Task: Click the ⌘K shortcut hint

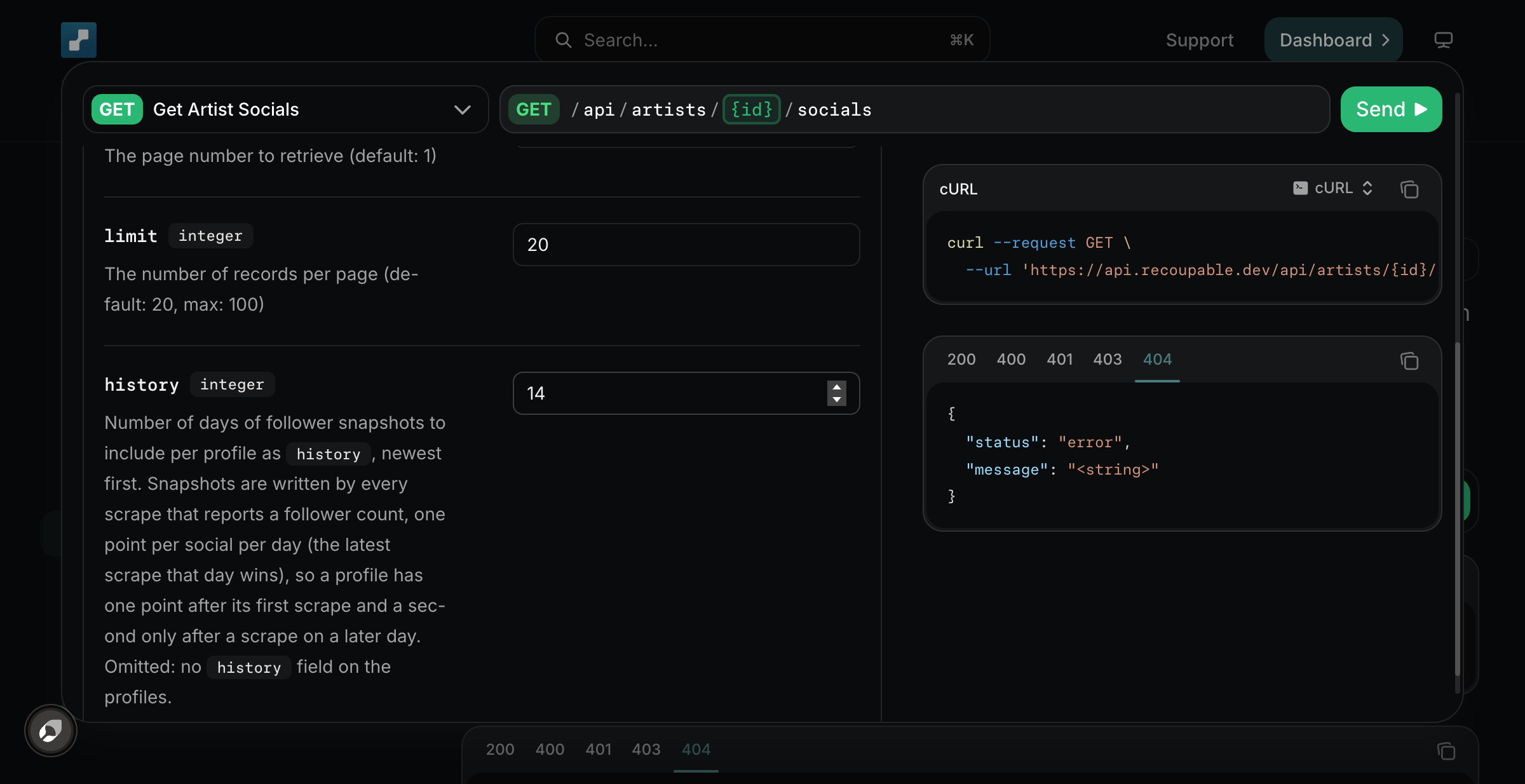Action: tap(961, 40)
